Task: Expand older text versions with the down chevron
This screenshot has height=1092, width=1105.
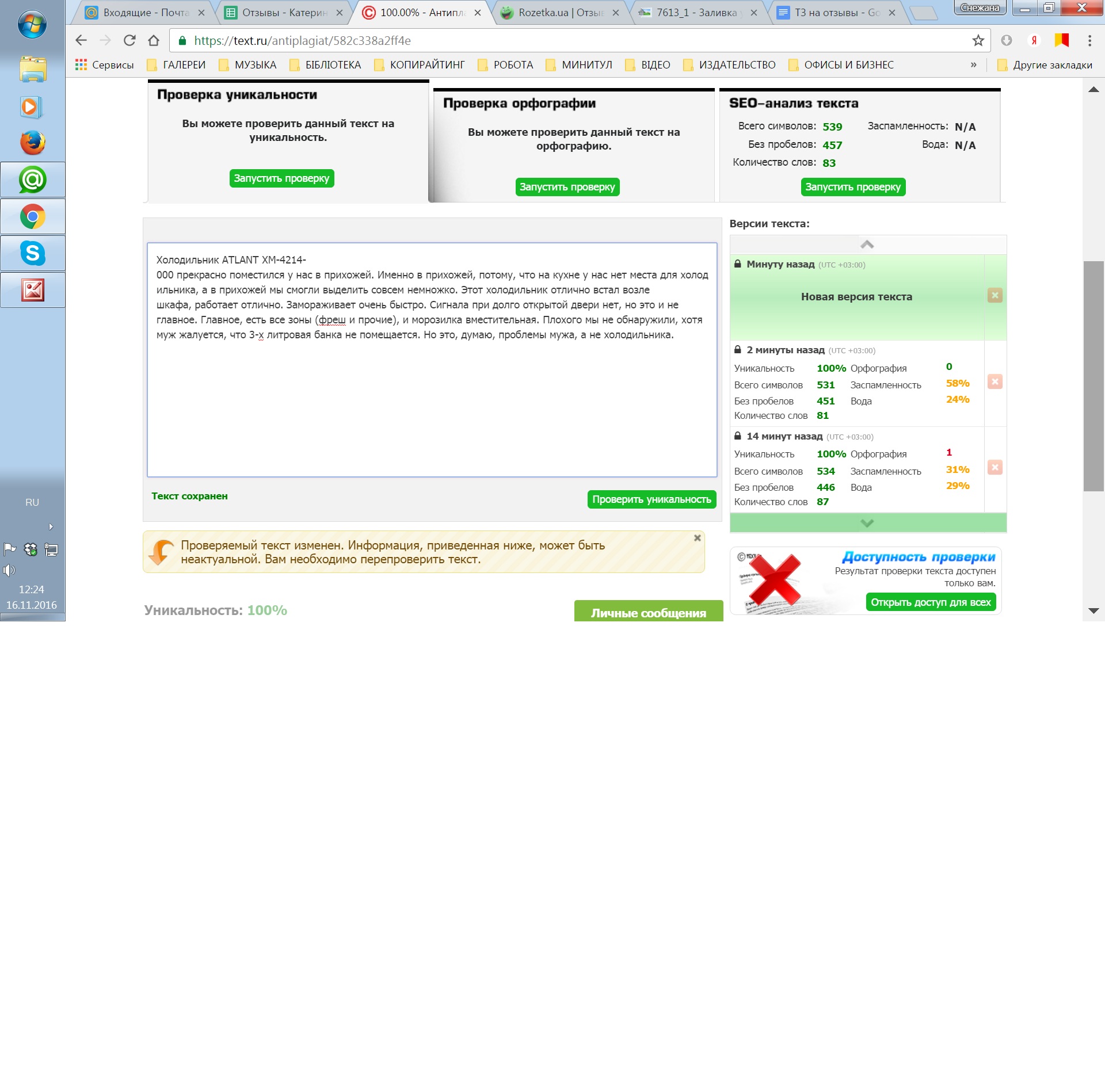Action: tap(867, 523)
